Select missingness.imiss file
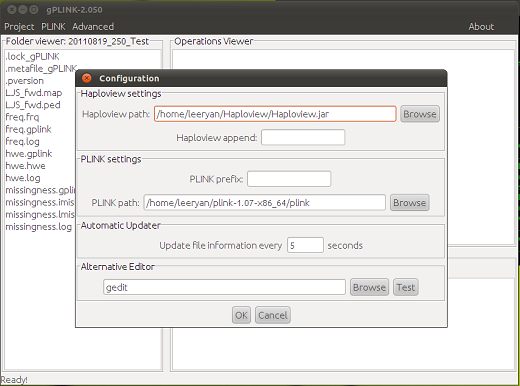 [40, 202]
